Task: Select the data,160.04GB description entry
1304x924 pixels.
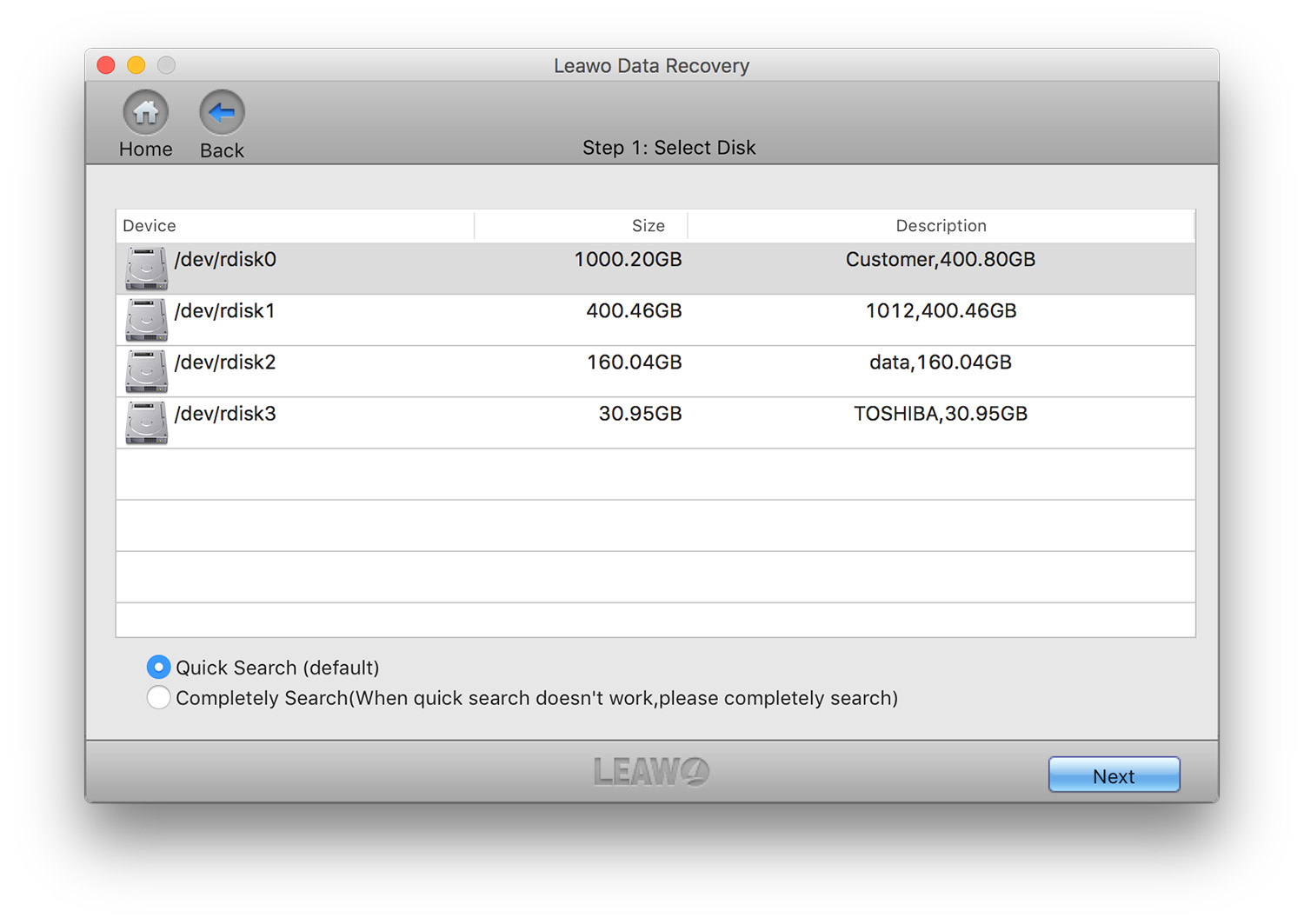Action: tap(940, 362)
